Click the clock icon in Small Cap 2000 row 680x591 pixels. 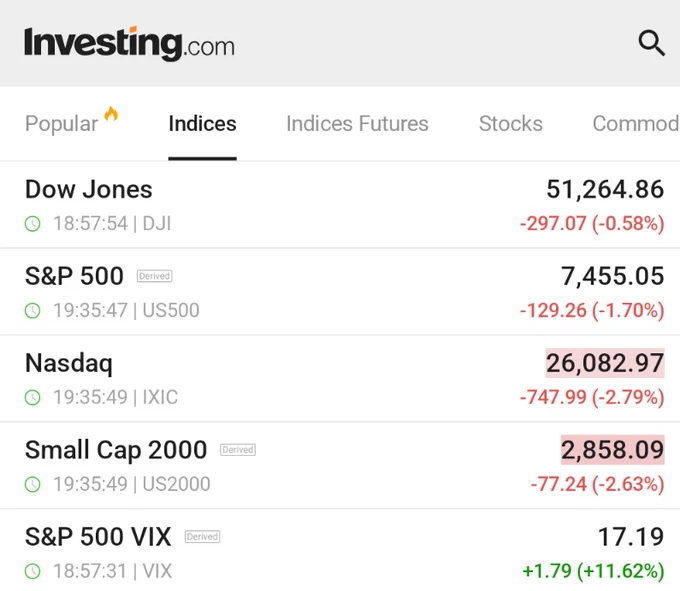point(33,484)
